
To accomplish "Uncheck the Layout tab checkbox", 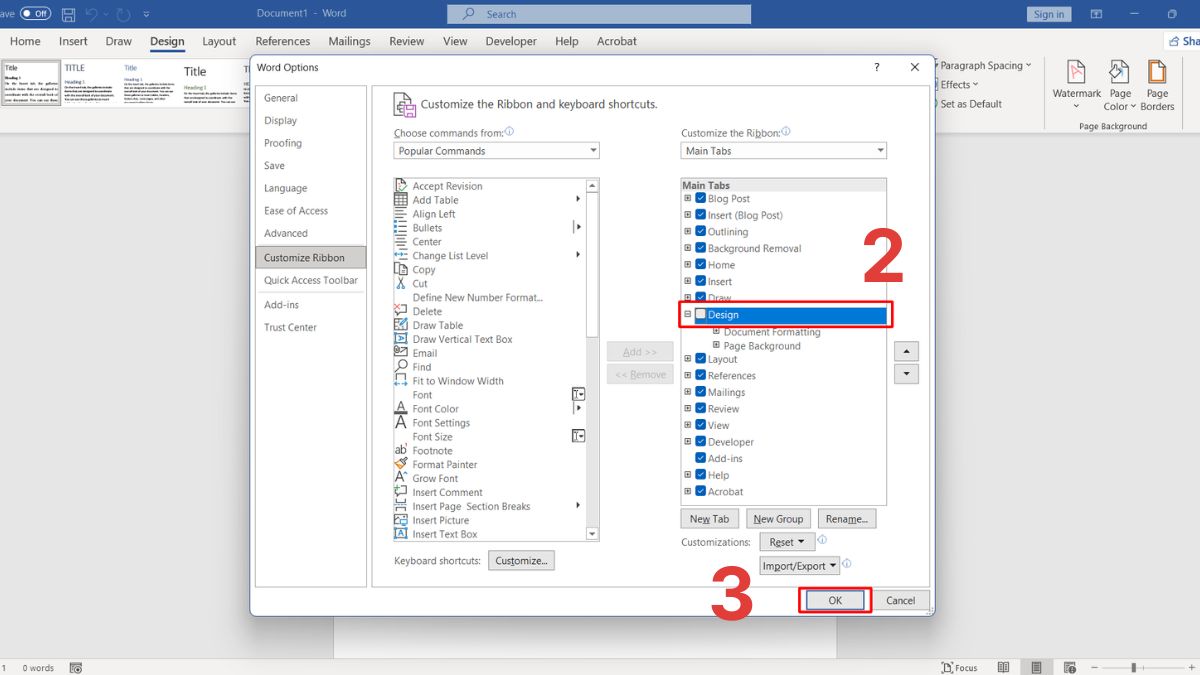I will click(x=701, y=359).
